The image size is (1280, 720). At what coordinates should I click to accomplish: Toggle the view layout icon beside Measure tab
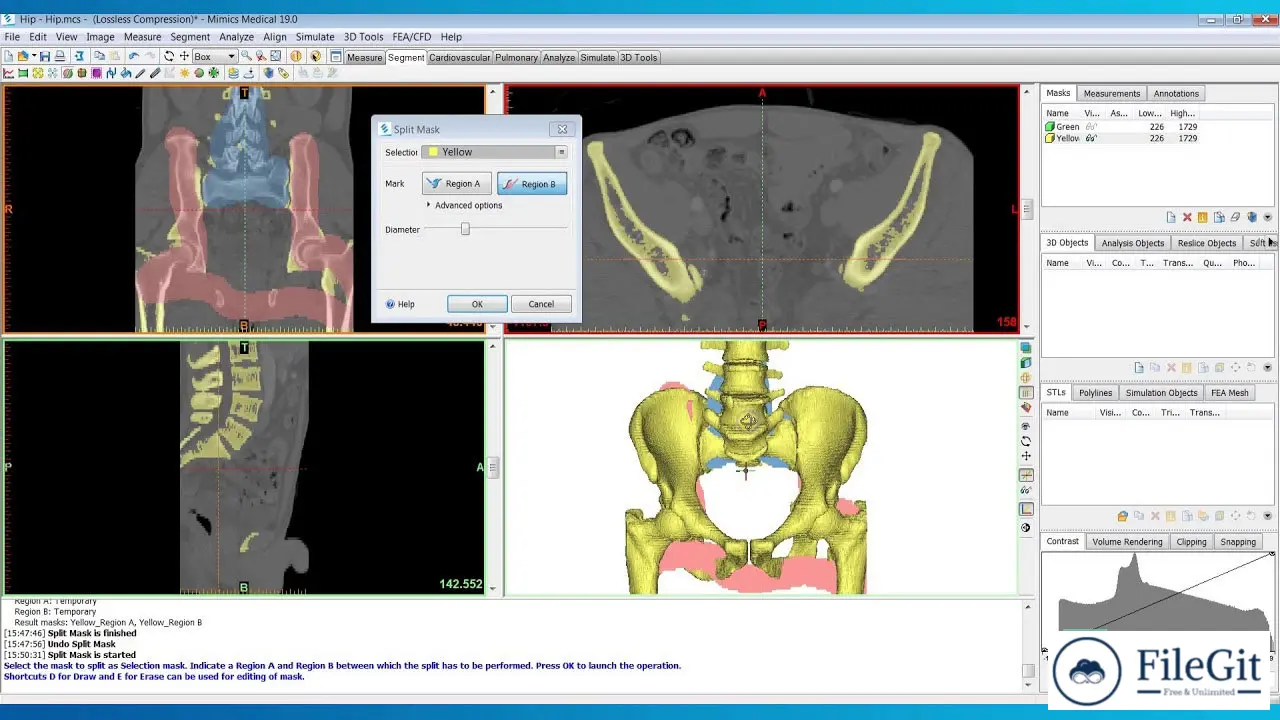(336, 57)
